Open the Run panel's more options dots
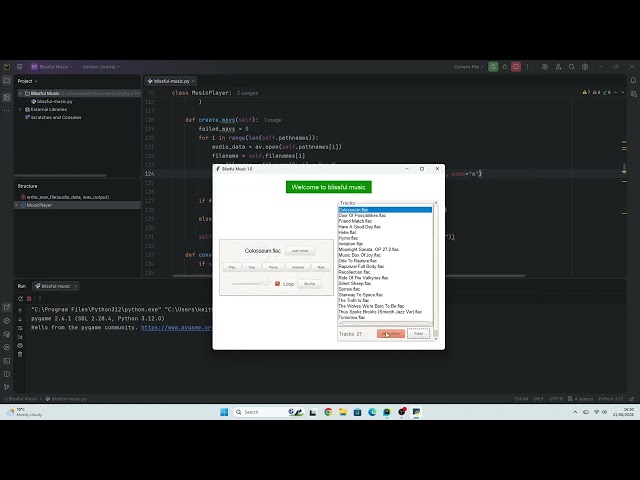 click(40, 299)
